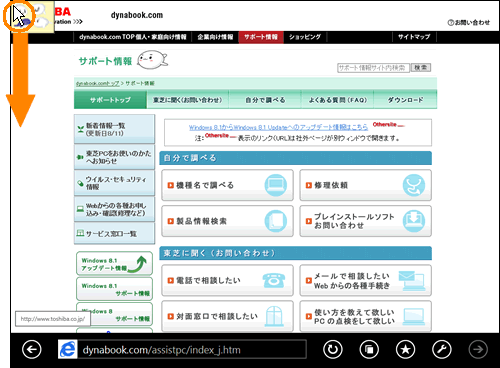Click telephone icon in 電話で相談したい
Screen dimensions: 500x368
tap(274, 280)
